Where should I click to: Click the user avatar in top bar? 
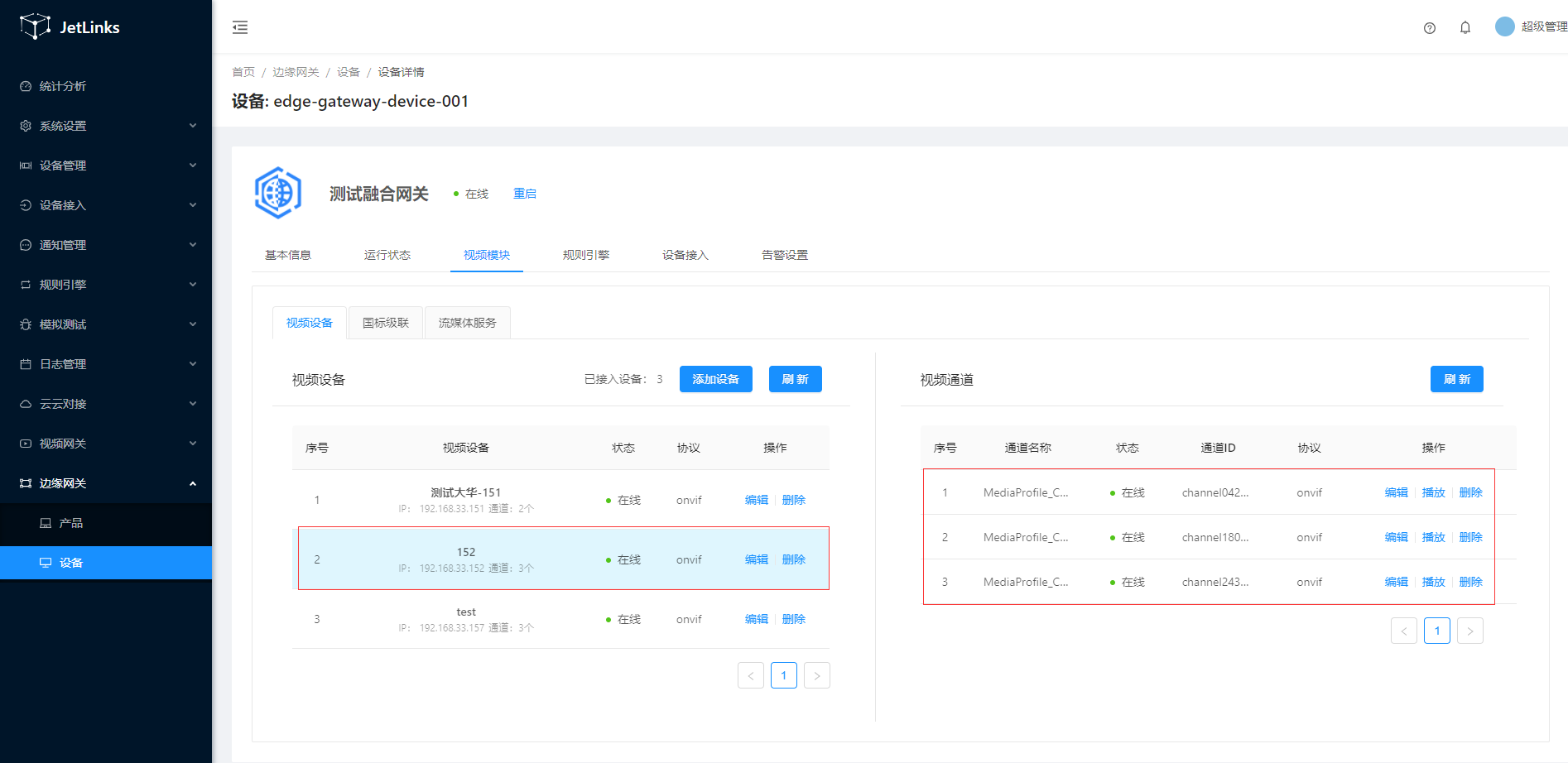pyautogui.click(x=1504, y=26)
